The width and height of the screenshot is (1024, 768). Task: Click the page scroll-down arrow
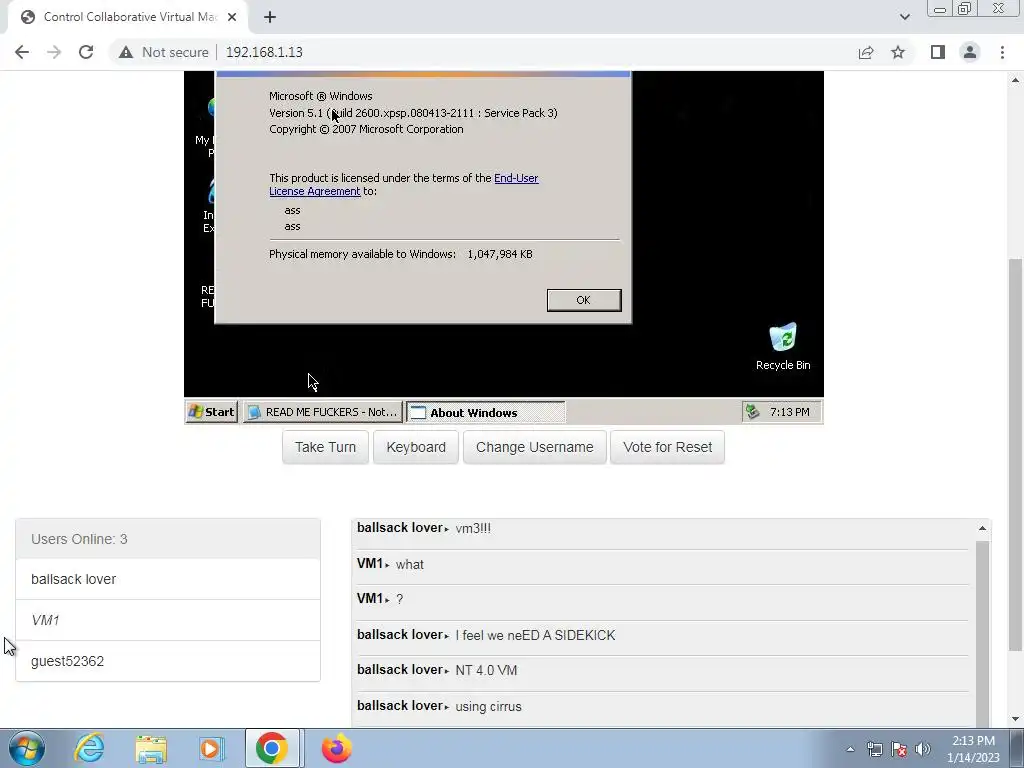[x=1015, y=718]
